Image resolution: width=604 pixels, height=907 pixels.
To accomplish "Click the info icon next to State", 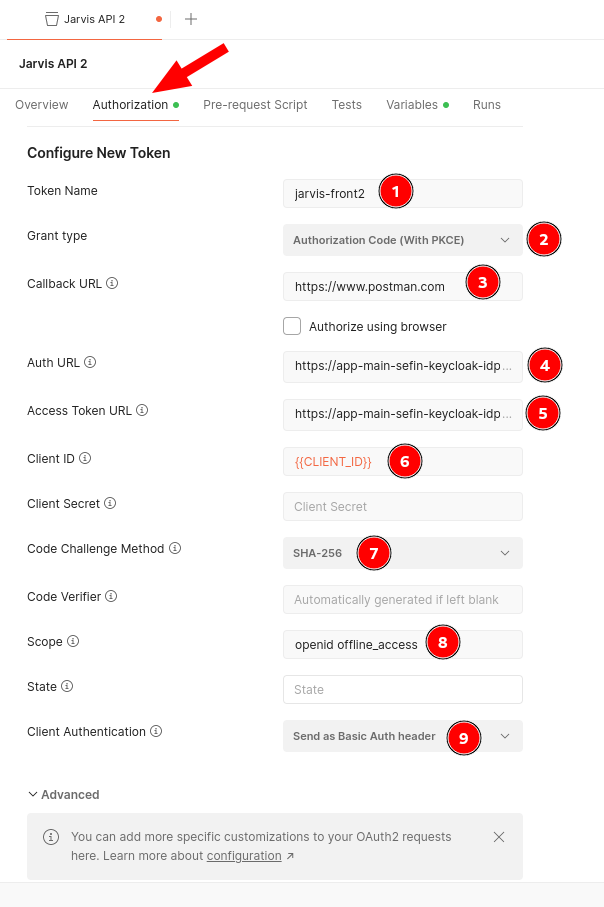I will 67,686.
